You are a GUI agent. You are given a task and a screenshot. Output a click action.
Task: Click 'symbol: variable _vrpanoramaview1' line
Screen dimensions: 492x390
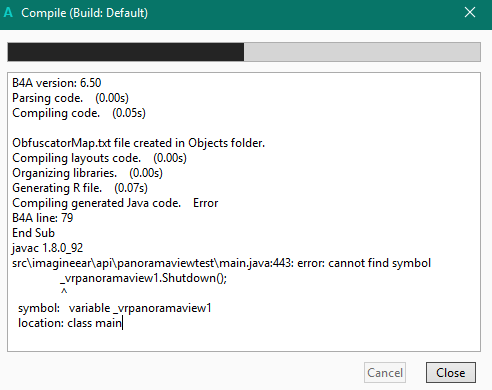click(x=115, y=308)
